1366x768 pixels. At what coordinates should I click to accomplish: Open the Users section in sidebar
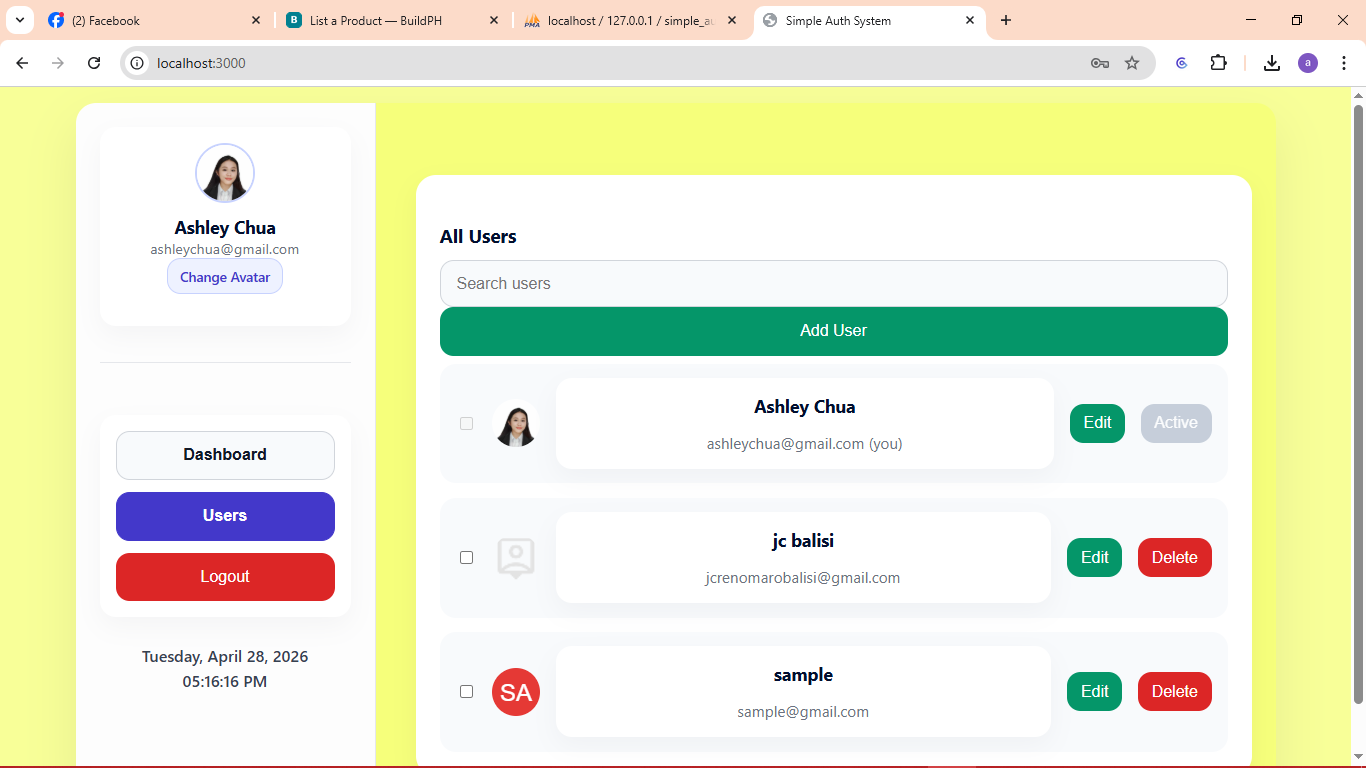tap(225, 516)
